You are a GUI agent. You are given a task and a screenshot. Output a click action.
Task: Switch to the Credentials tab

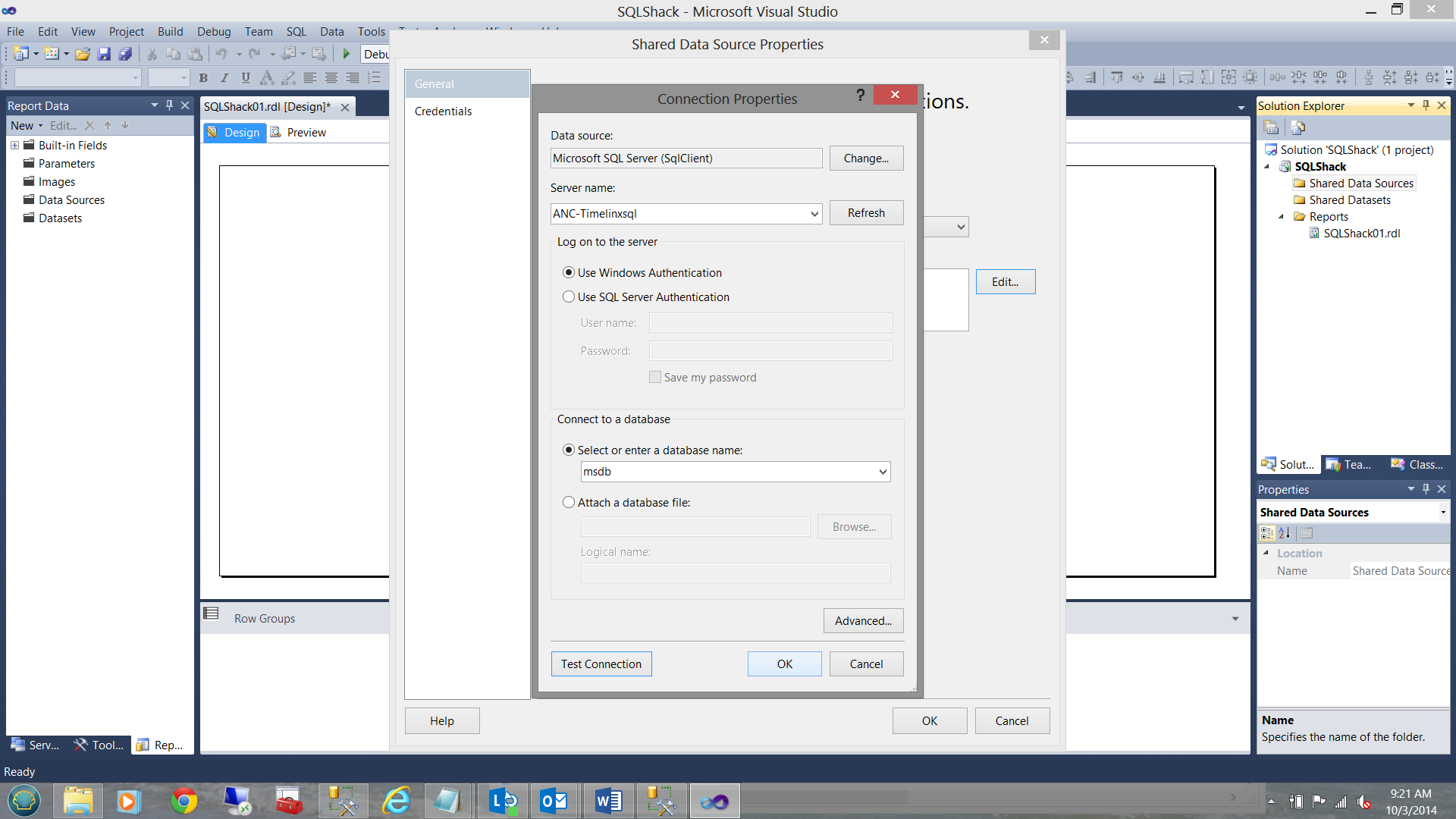443,111
